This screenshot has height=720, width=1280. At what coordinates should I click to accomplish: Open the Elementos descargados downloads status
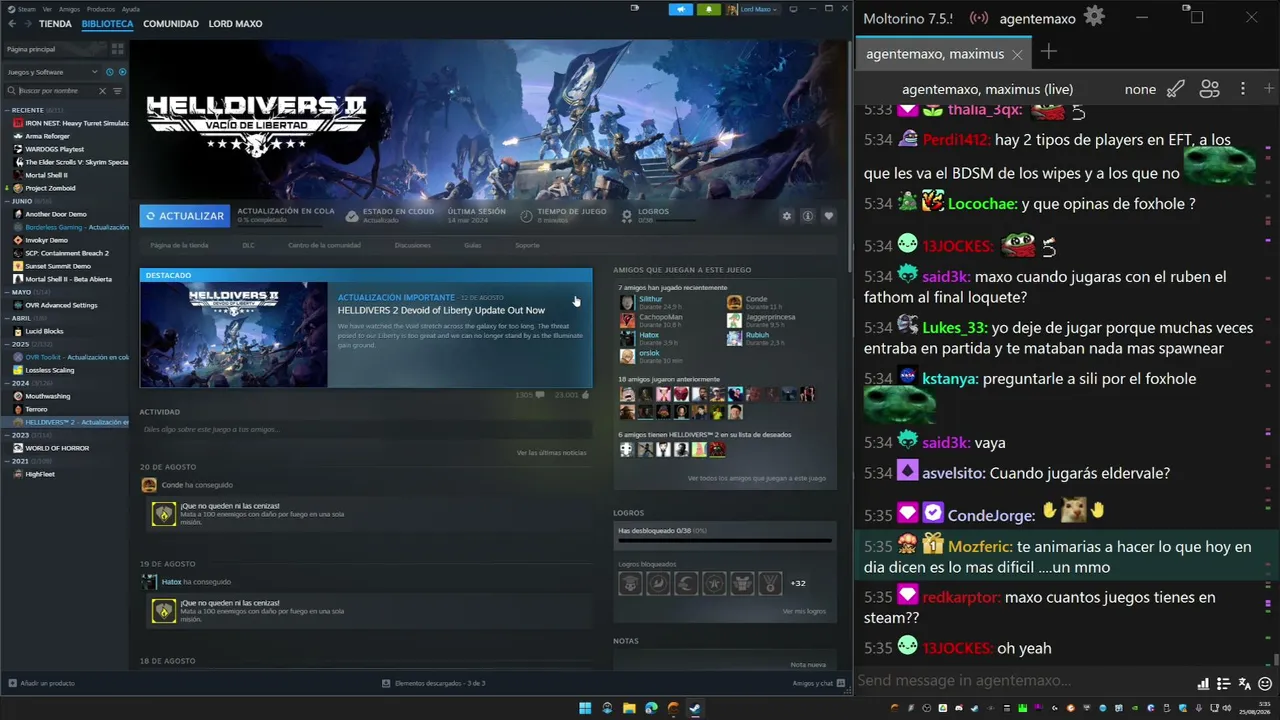[x=434, y=683]
